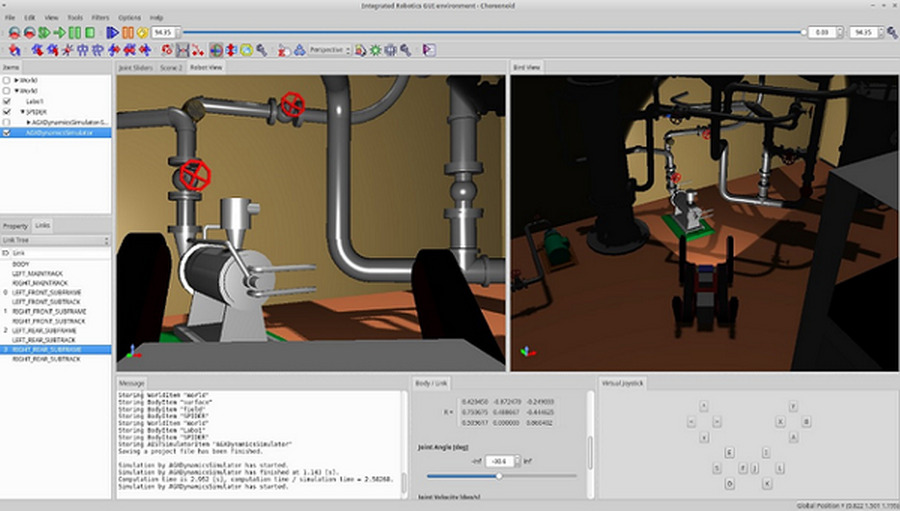Uncheck the Label1 item checkbox
This screenshot has width=900, height=511.
(8, 101)
